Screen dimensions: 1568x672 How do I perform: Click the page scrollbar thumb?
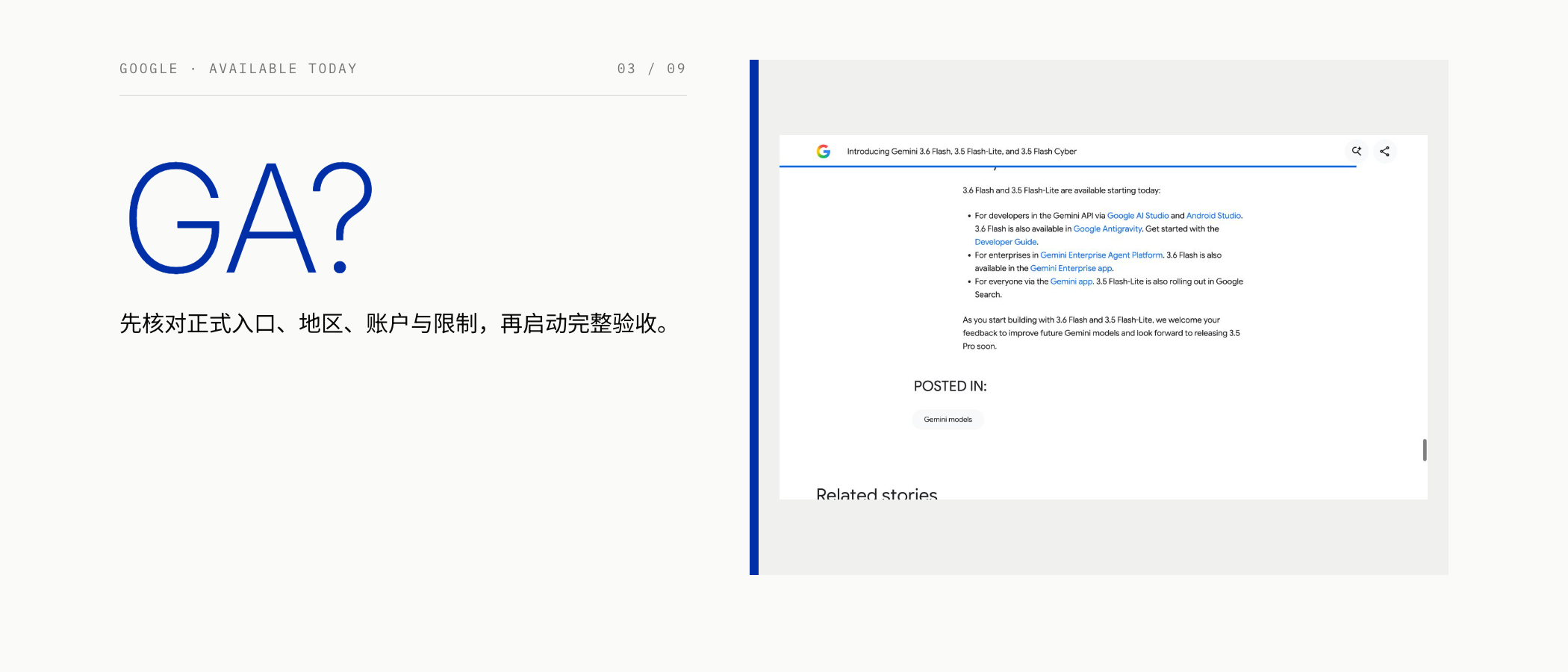(1425, 450)
